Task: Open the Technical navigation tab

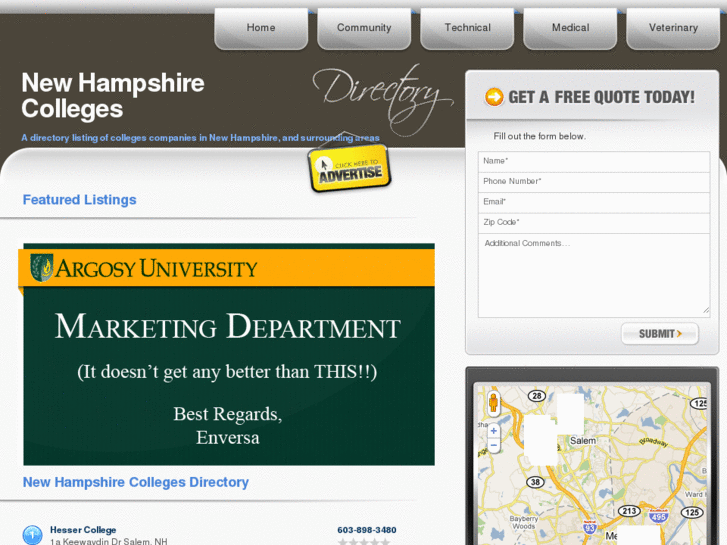Action: [x=467, y=29]
